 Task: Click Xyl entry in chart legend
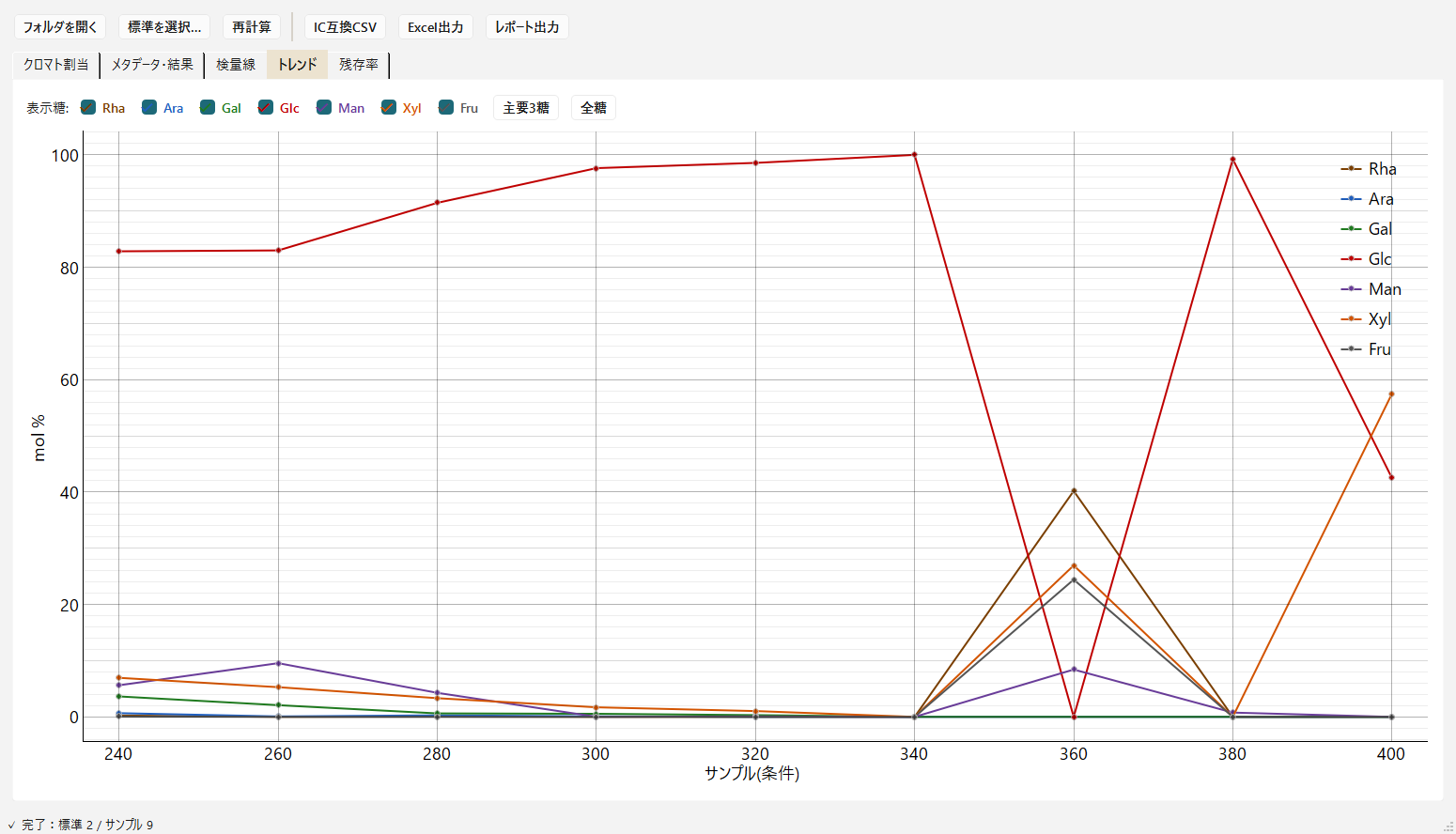1366,319
